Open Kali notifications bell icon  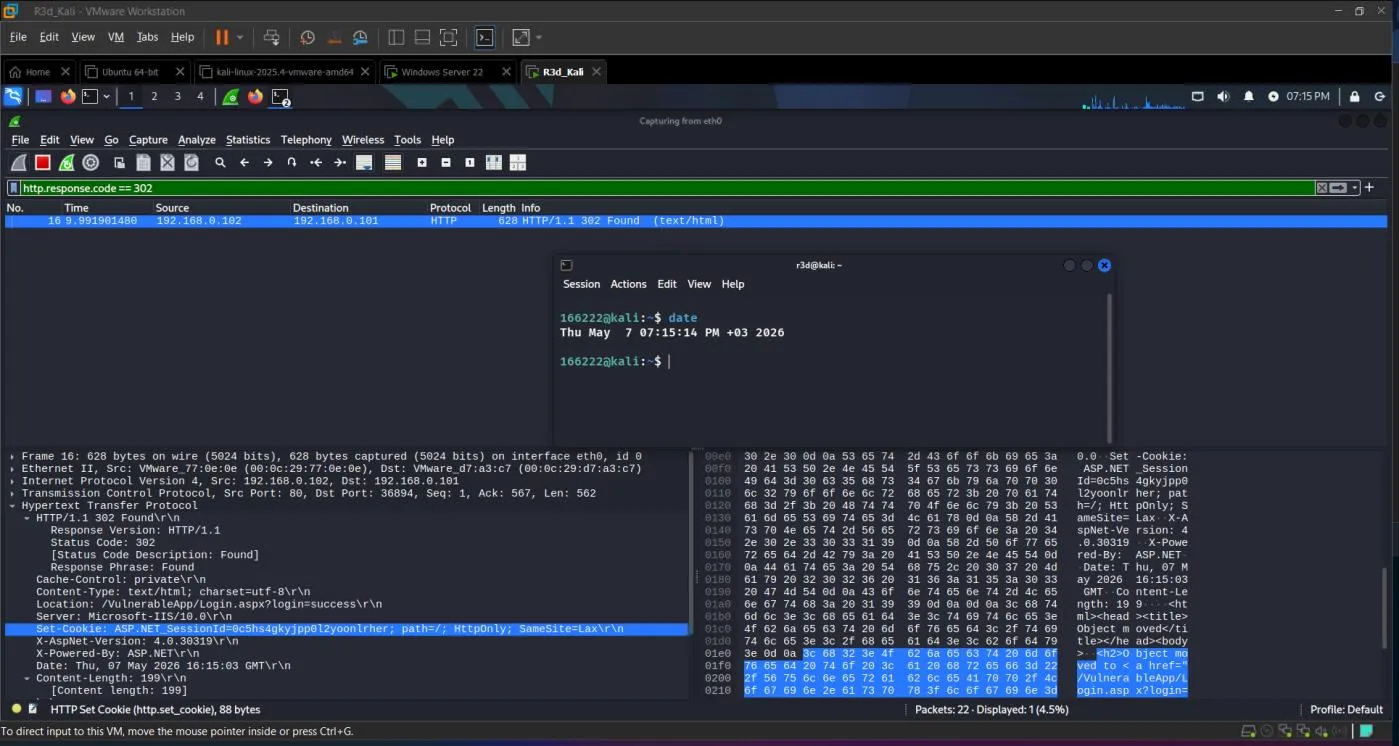pos(1248,96)
